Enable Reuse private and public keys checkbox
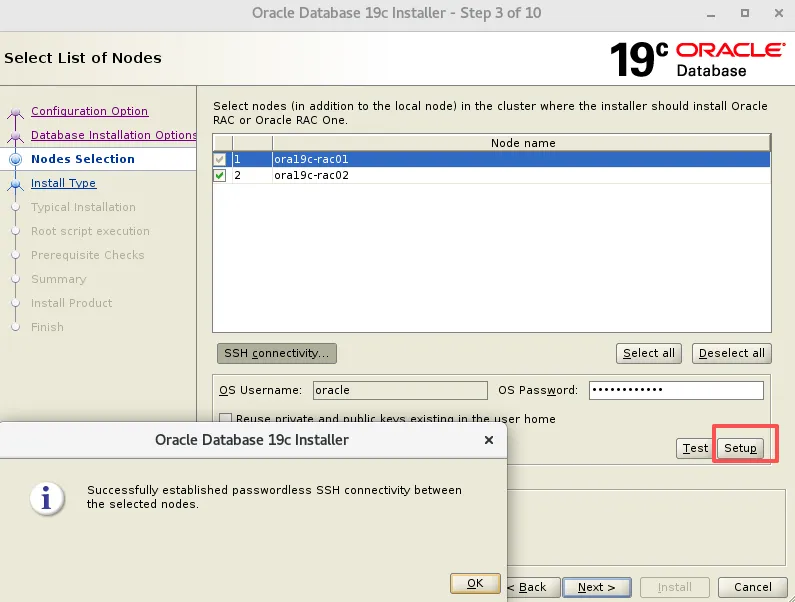This screenshot has height=602, width=795. [x=226, y=418]
